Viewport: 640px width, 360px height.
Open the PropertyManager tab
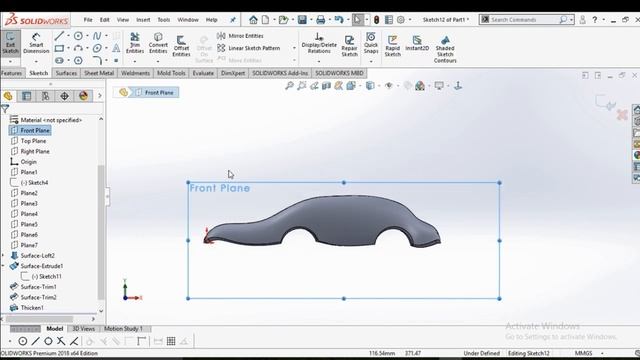[27, 96]
